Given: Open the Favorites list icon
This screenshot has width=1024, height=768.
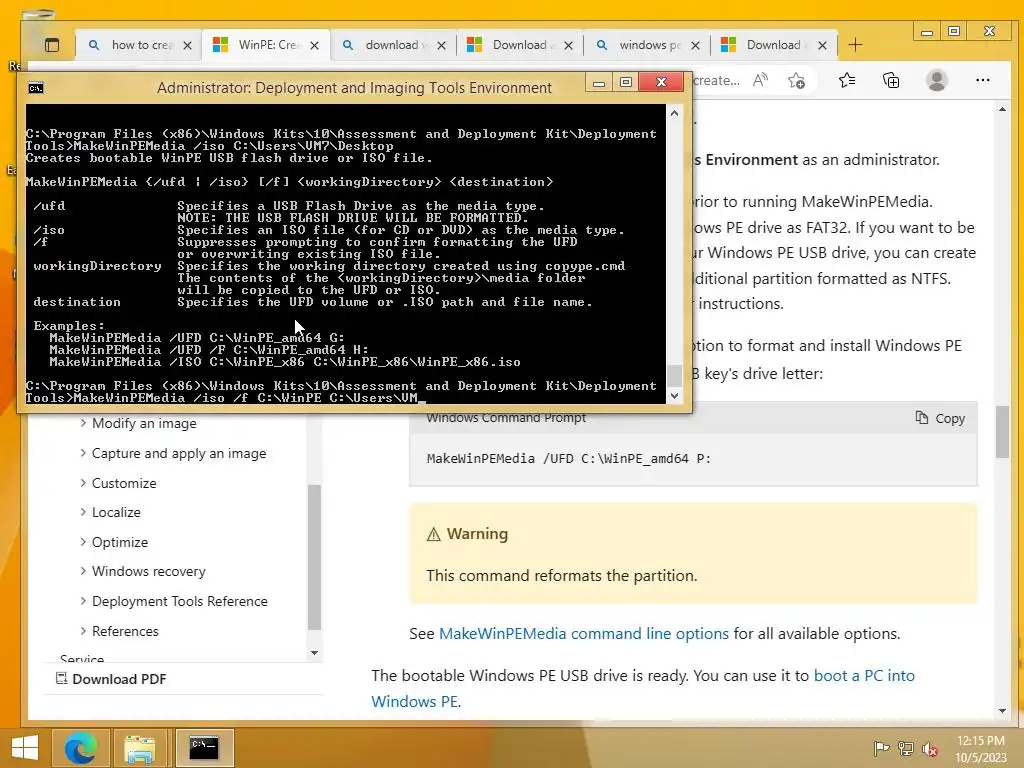Looking at the screenshot, I should coord(847,80).
